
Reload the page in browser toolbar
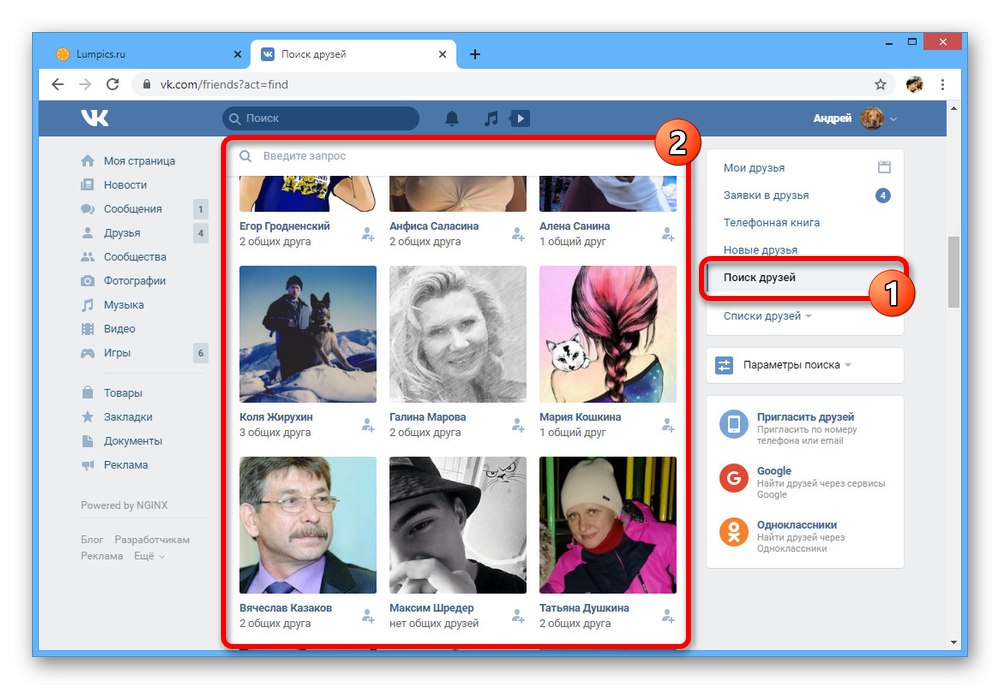click(112, 84)
